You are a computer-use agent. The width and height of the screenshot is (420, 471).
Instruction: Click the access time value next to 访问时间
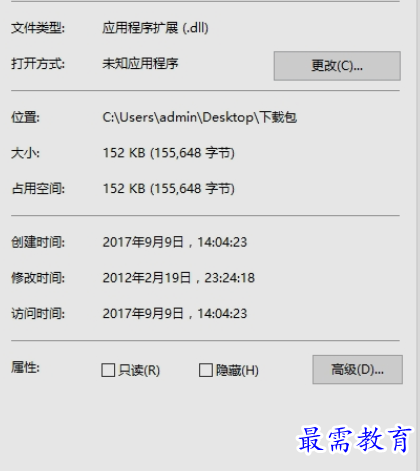click(175, 313)
